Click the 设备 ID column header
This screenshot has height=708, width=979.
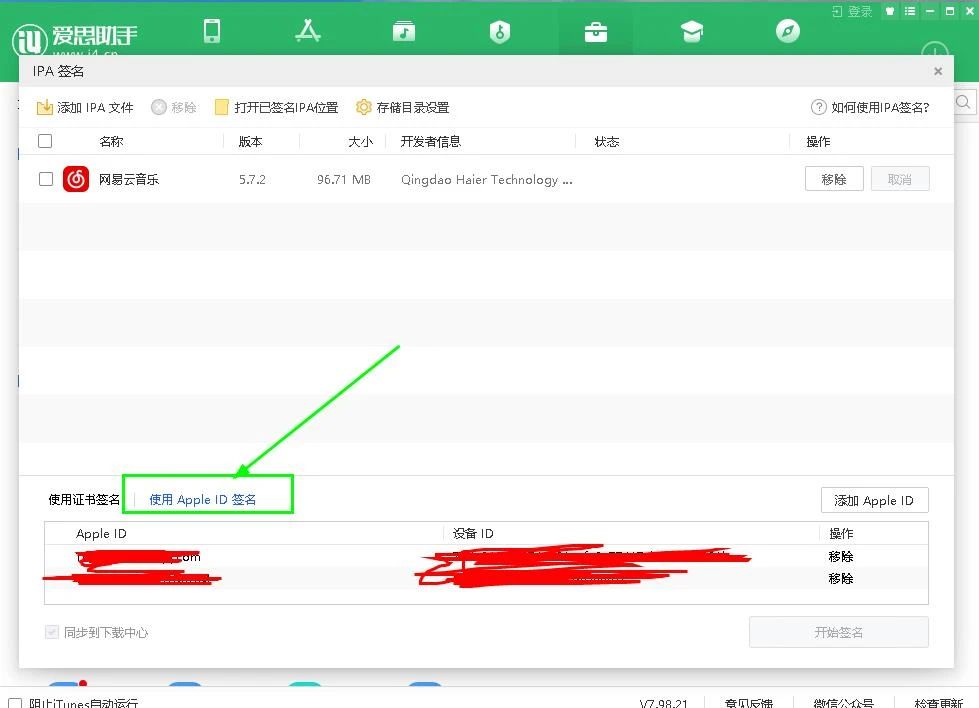[473, 534]
